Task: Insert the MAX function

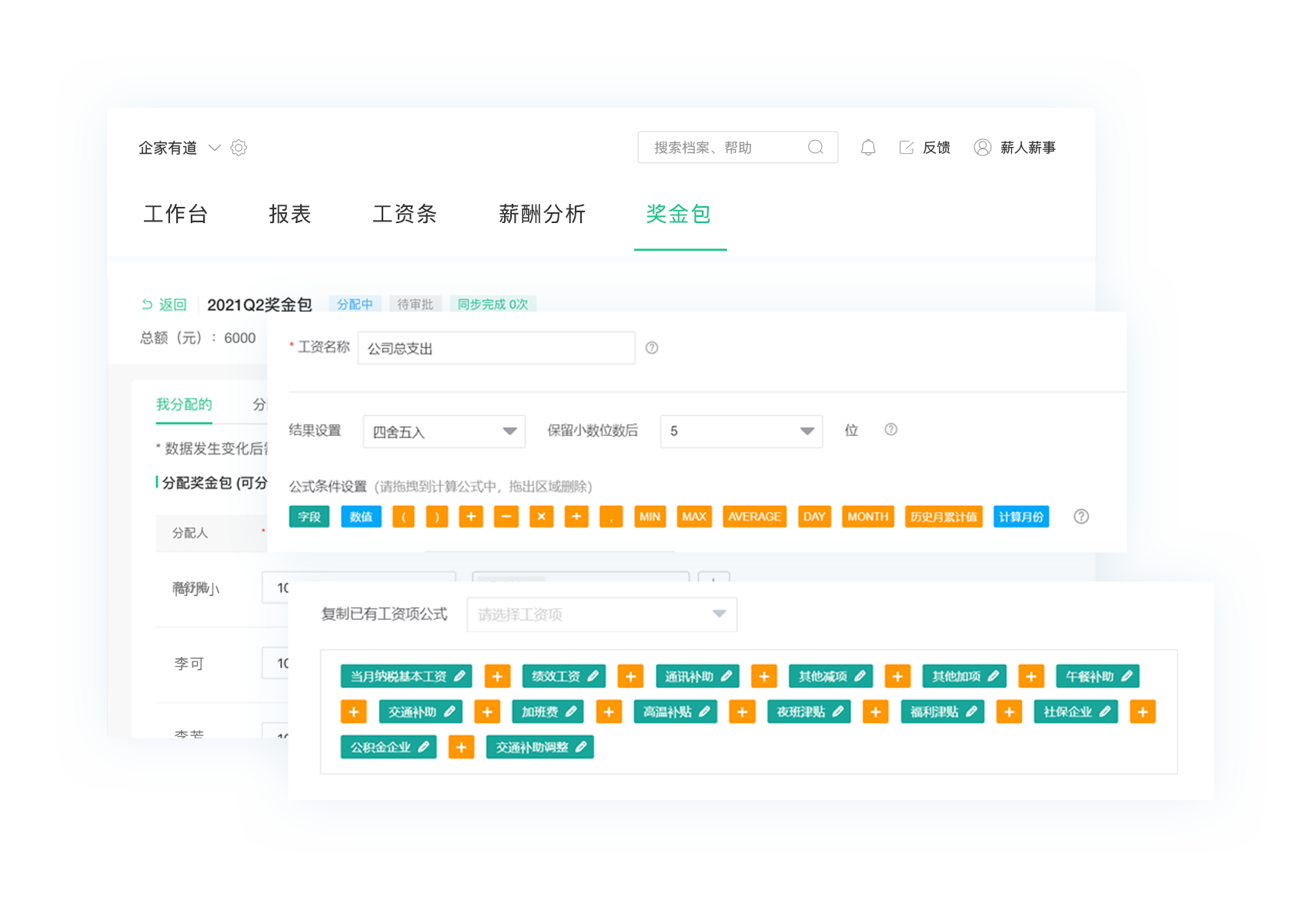Action: 694,516
